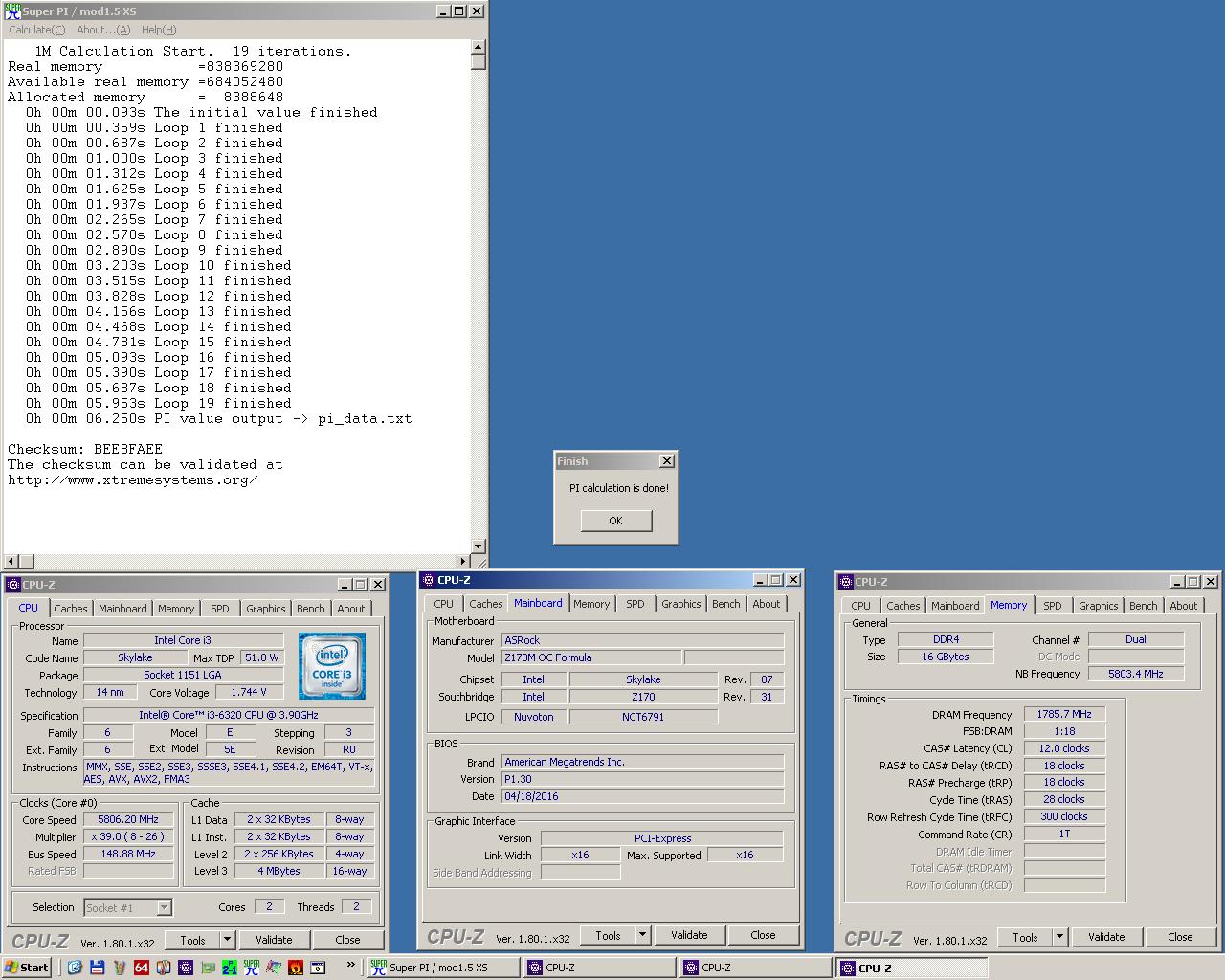Click Validate in right CPU-Z window
This screenshot has width=1225, height=980.
click(1106, 937)
